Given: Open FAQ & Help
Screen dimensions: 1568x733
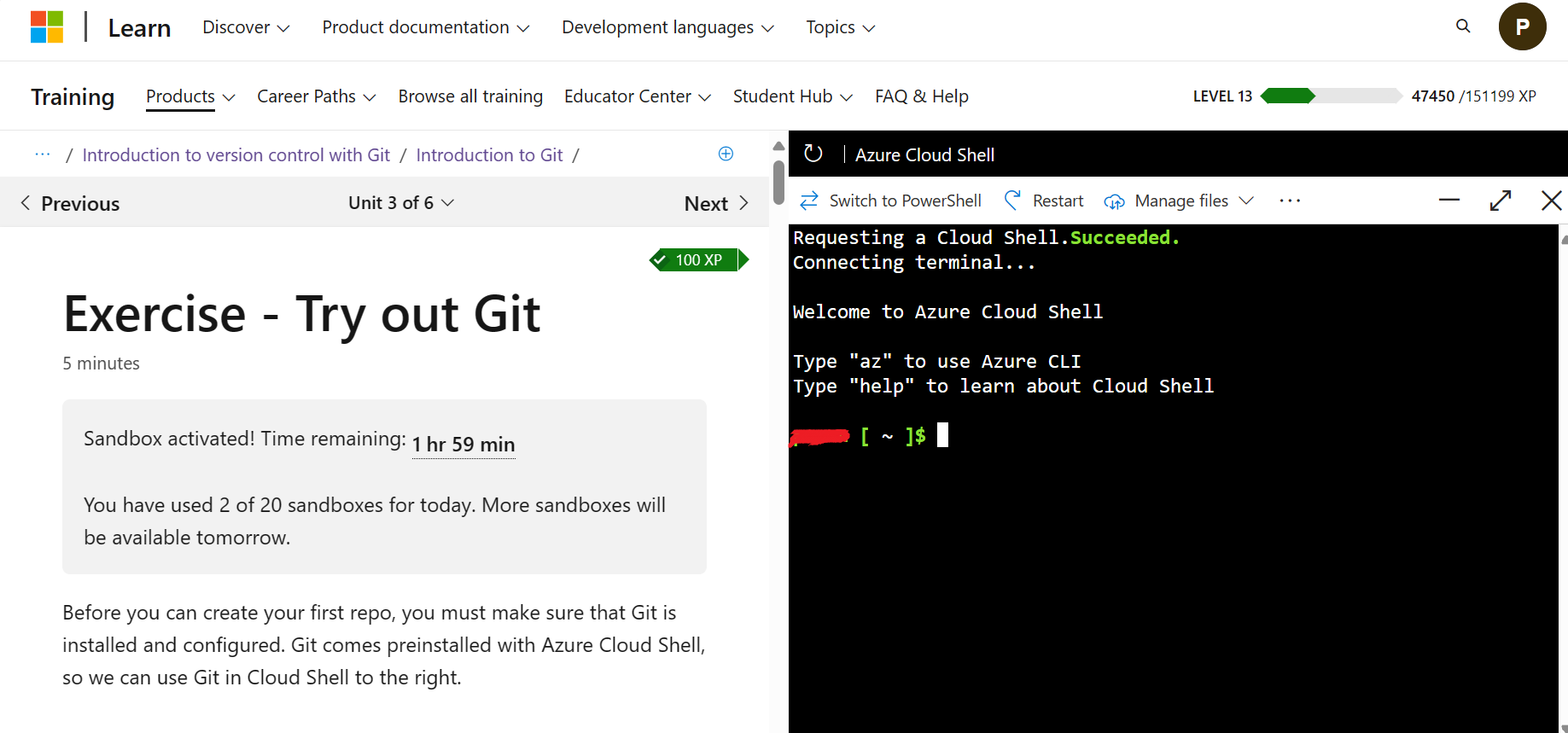Looking at the screenshot, I should pos(922,96).
